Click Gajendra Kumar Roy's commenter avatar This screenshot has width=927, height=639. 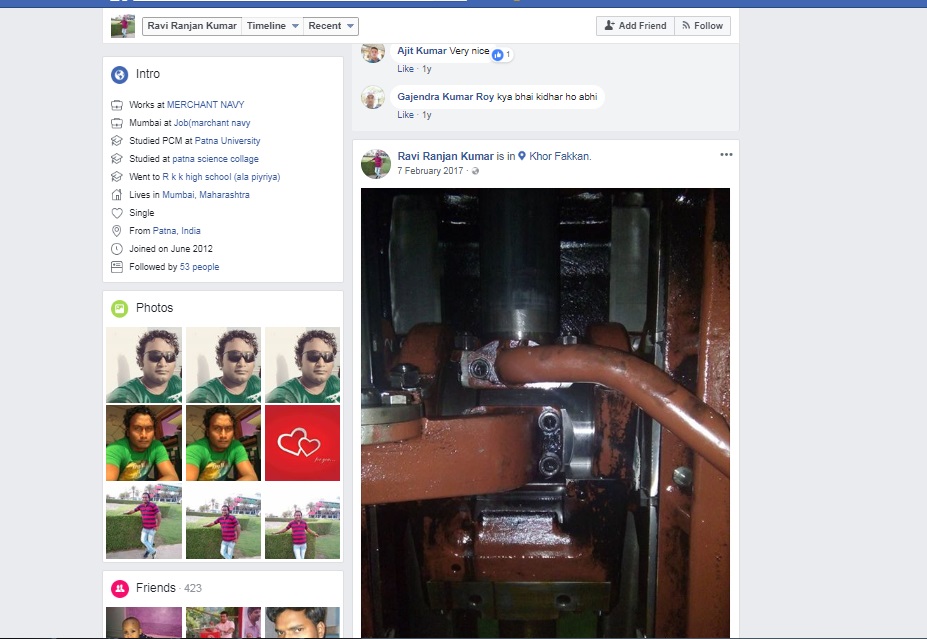[373, 97]
